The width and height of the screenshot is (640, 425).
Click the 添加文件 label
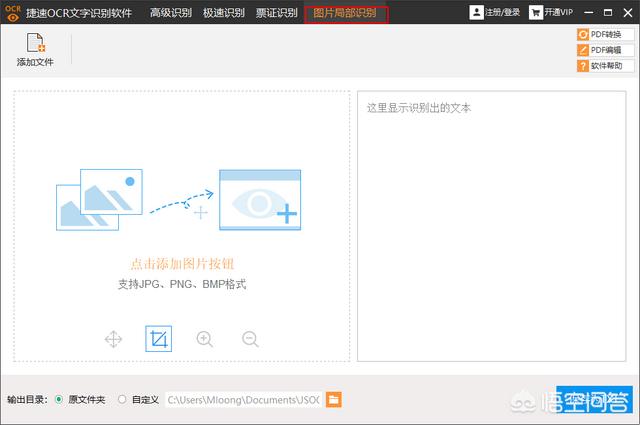35,62
